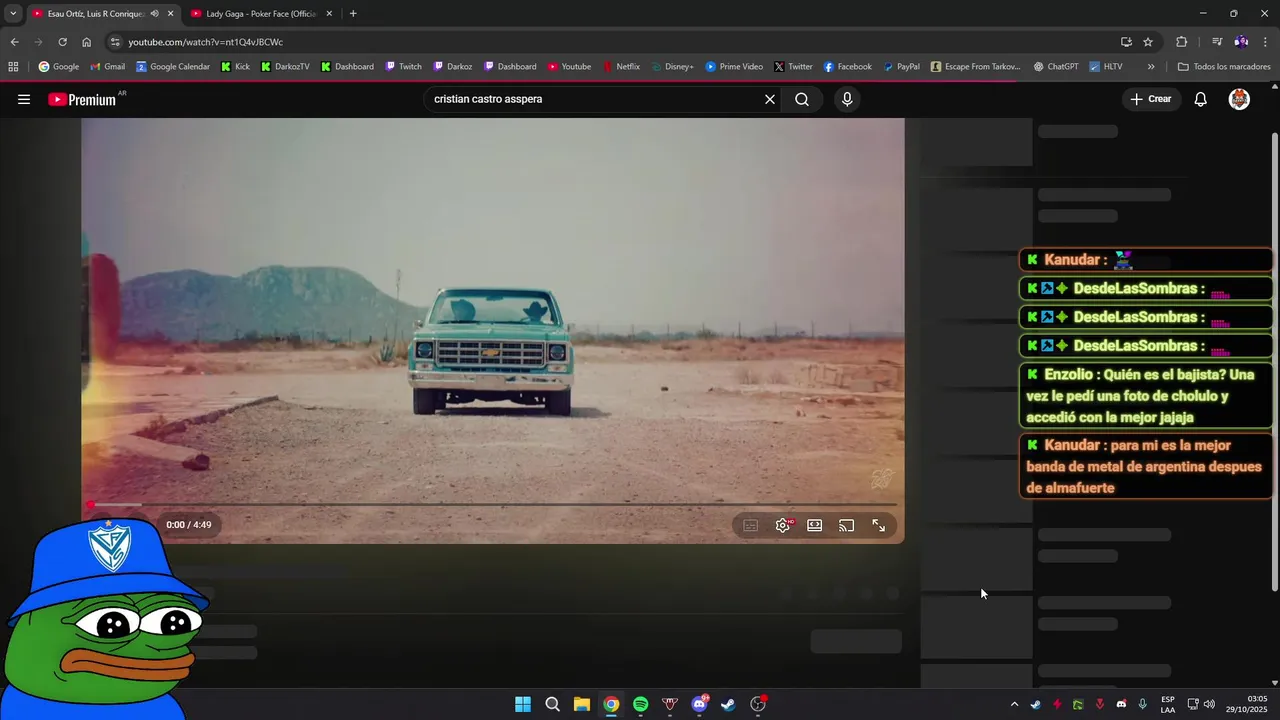Image resolution: width=1280 pixels, height=720 pixels.
Task: Open the Chrome apps grid shortcut
Action: 13,67
